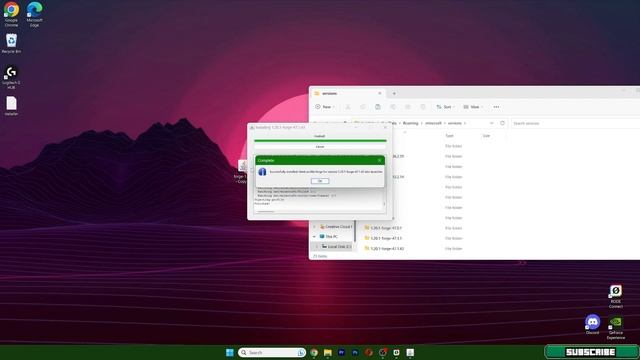Image resolution: width=640 pixels, height=360 pixels.
Task: Select the installer file on desktop
Action: 11,106
